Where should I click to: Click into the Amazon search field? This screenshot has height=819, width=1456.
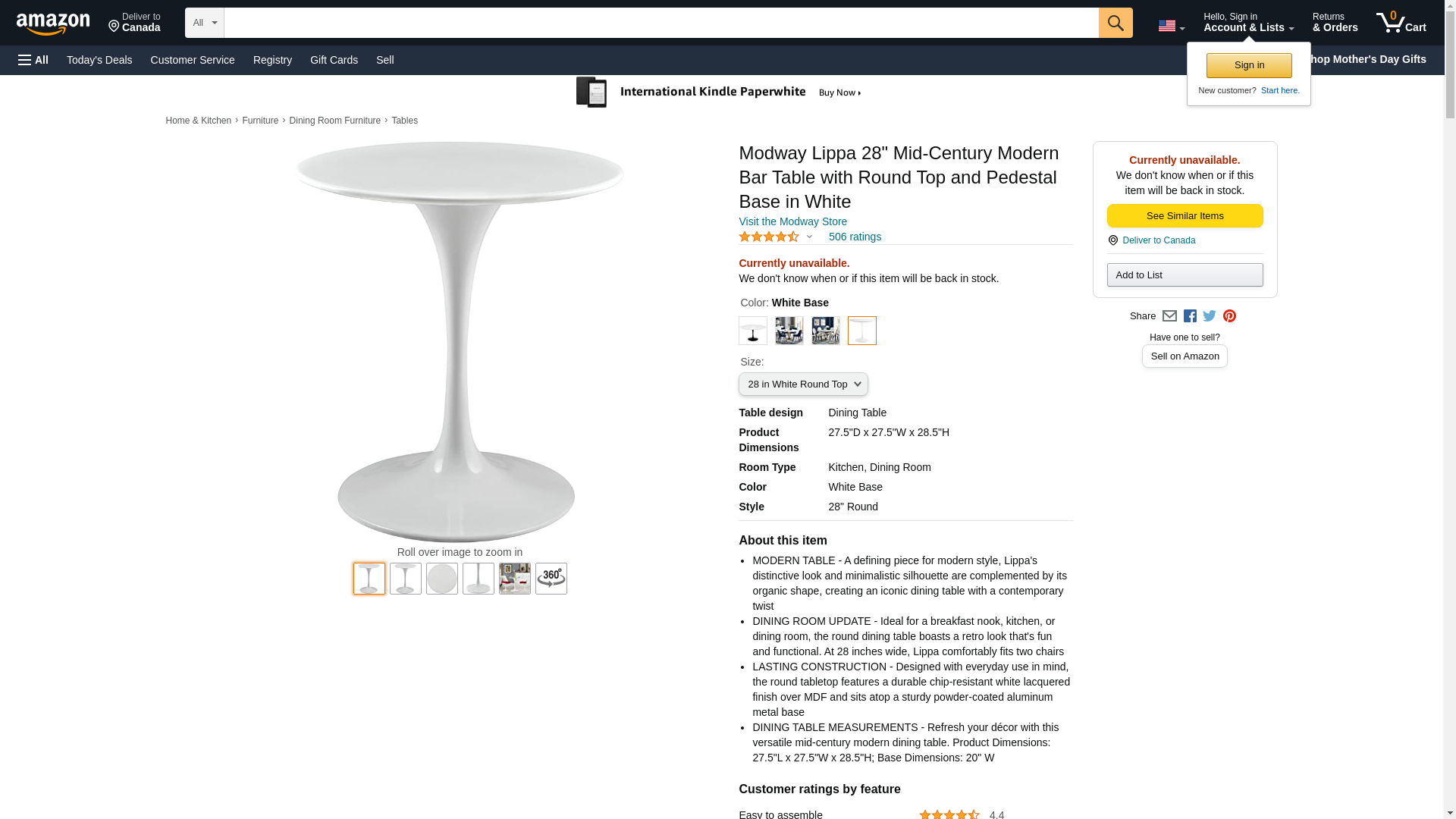(661, 23)
